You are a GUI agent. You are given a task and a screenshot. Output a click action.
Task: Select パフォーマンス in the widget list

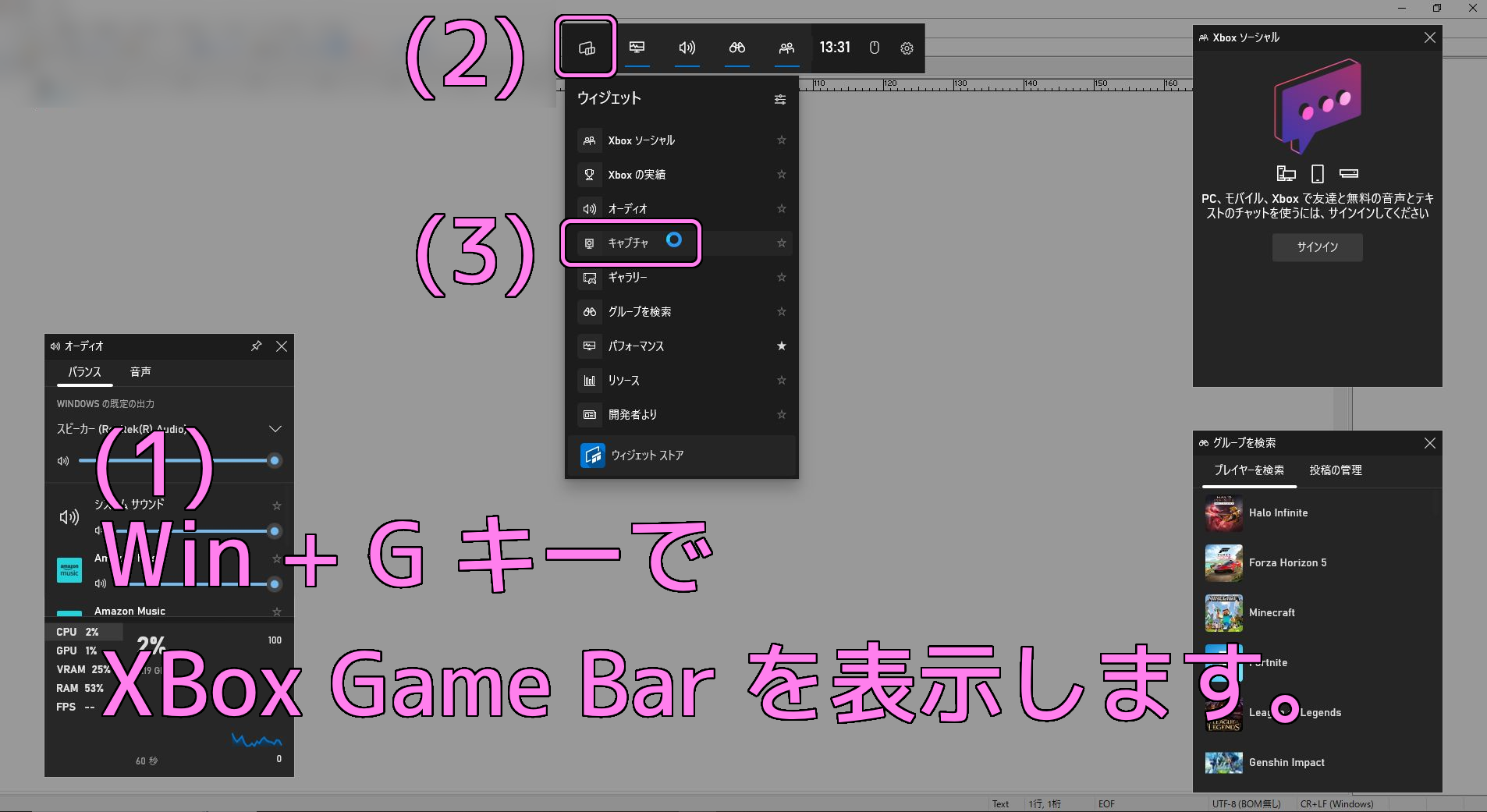coord(682,346)
